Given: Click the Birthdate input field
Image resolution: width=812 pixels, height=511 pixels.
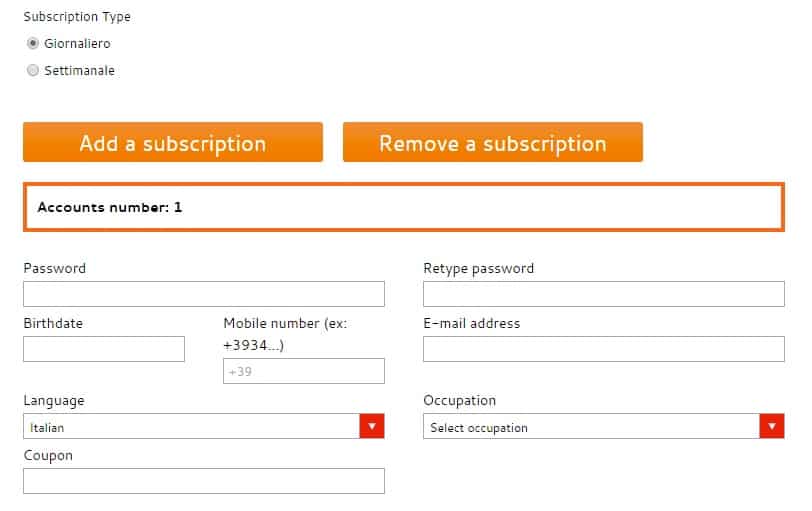Looking at the screenshot, I should [104, 349].
